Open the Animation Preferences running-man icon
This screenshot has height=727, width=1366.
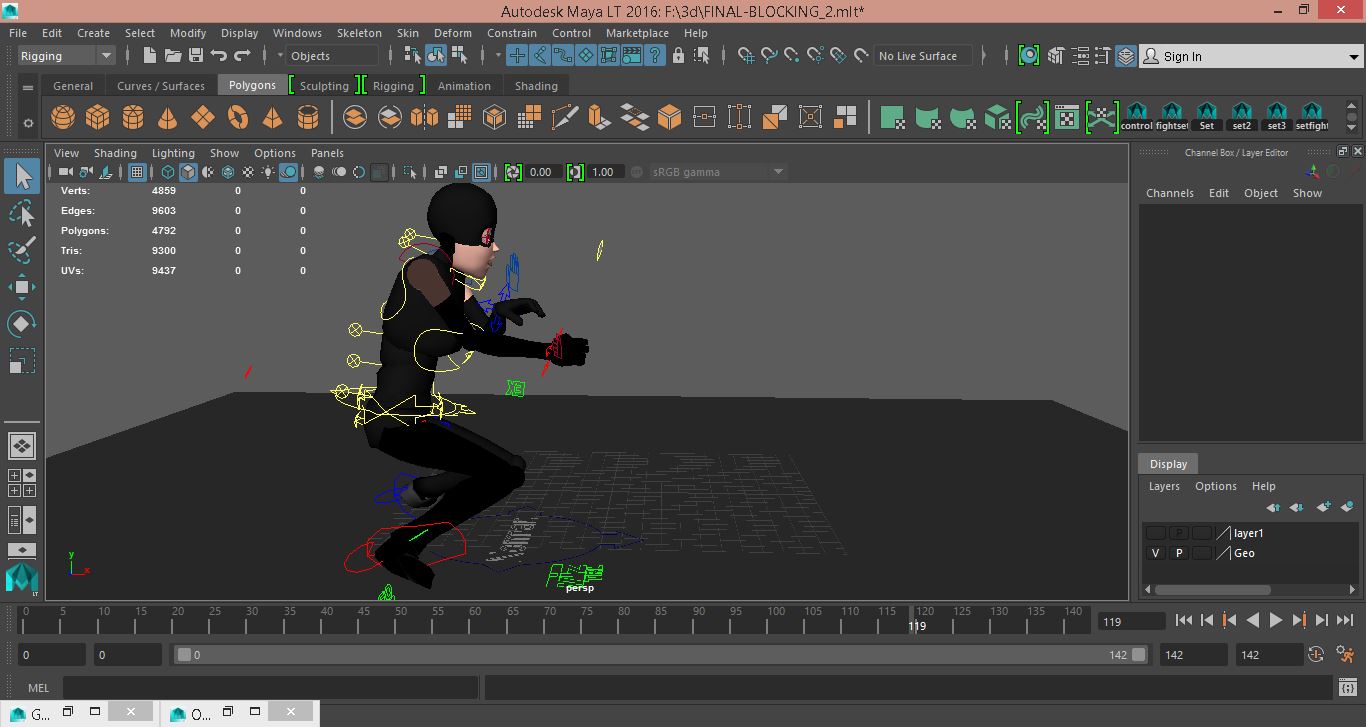[x=1346, y=655]
